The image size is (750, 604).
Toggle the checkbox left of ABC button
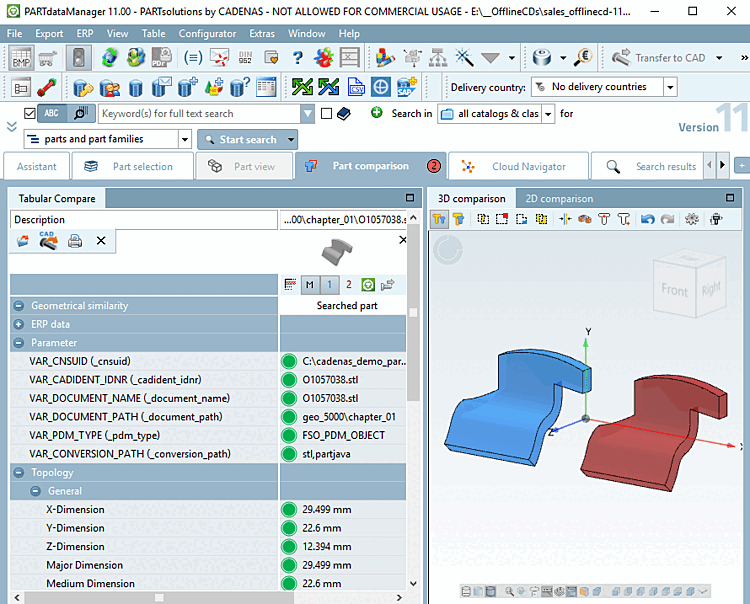pos(29,114)
